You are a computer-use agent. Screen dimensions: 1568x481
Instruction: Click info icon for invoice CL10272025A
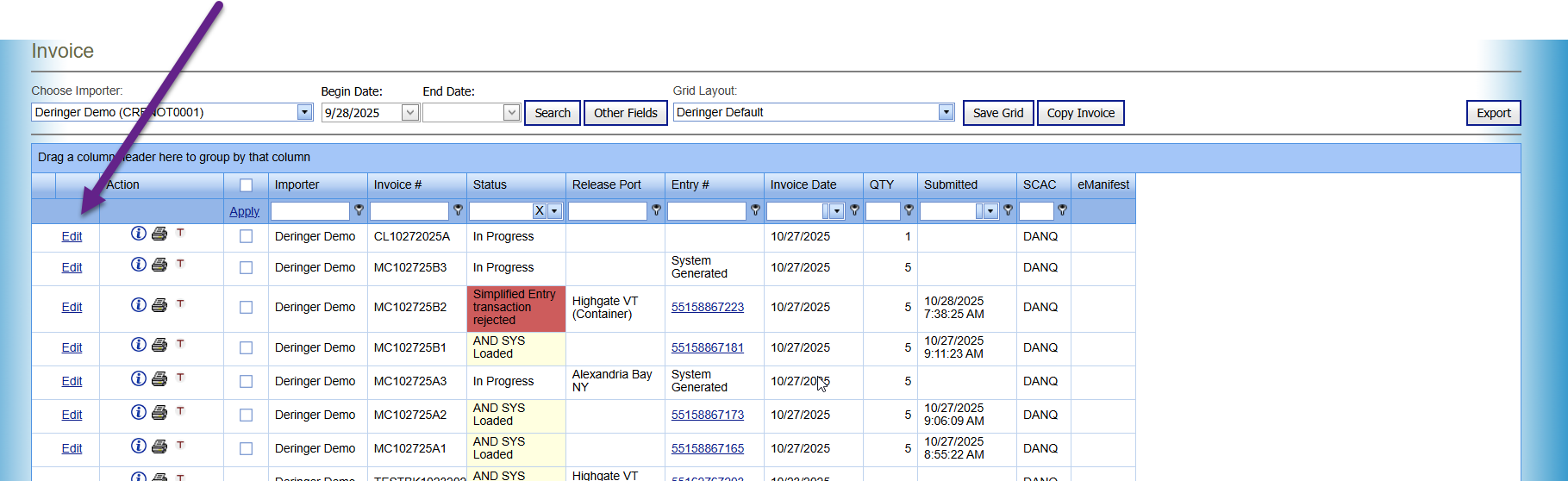coord(138,234)
